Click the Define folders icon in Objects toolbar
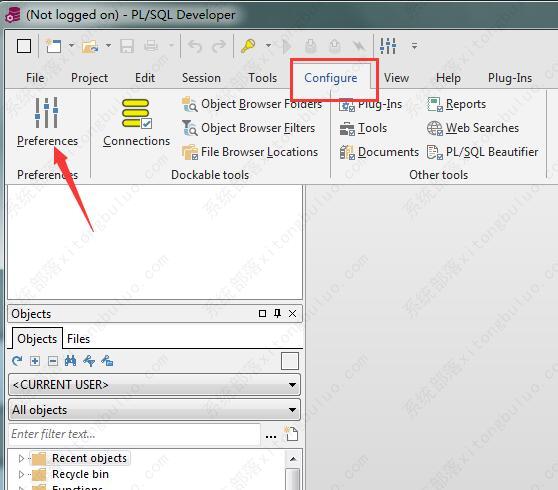 click(x=107, y=362)
